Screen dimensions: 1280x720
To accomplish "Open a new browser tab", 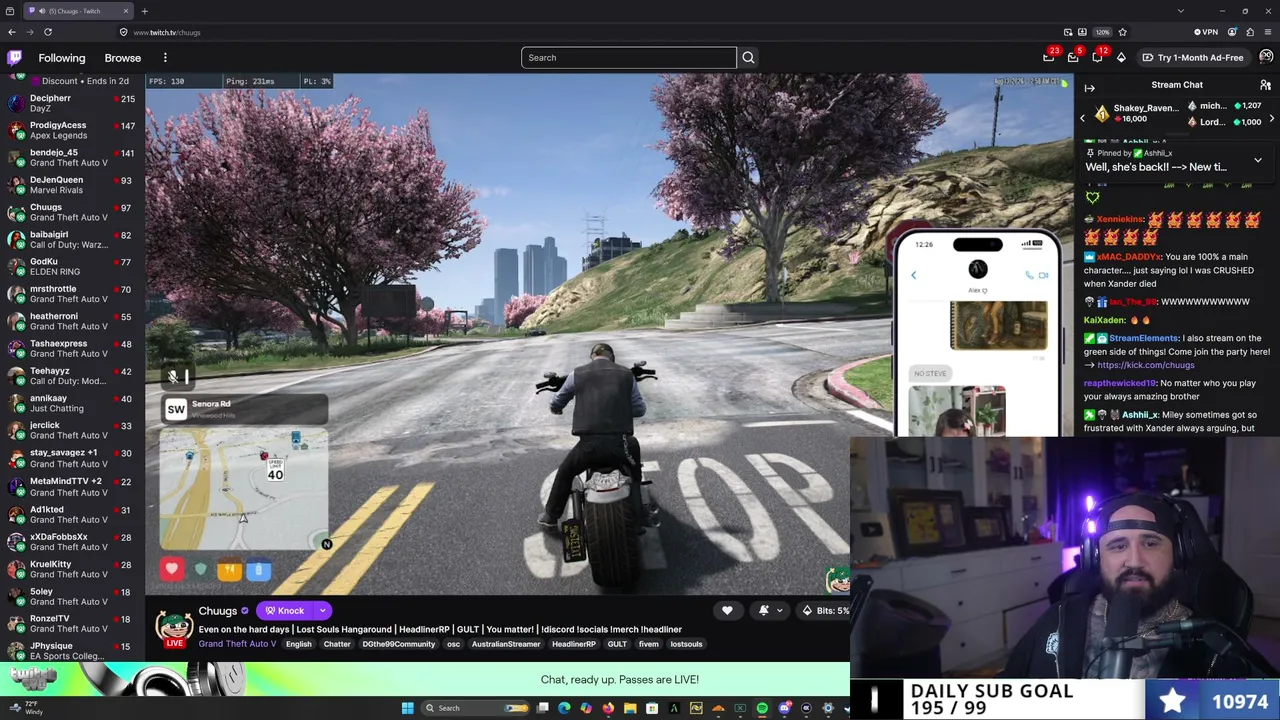I will coord(144,11).
